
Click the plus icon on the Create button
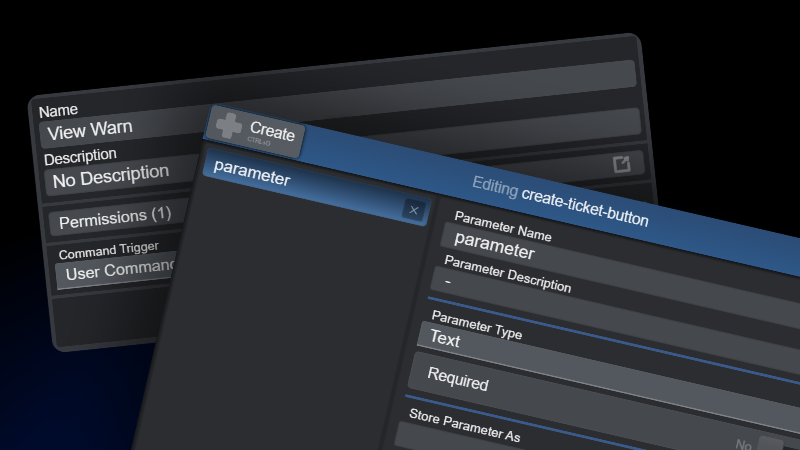(x=229, y=127)
